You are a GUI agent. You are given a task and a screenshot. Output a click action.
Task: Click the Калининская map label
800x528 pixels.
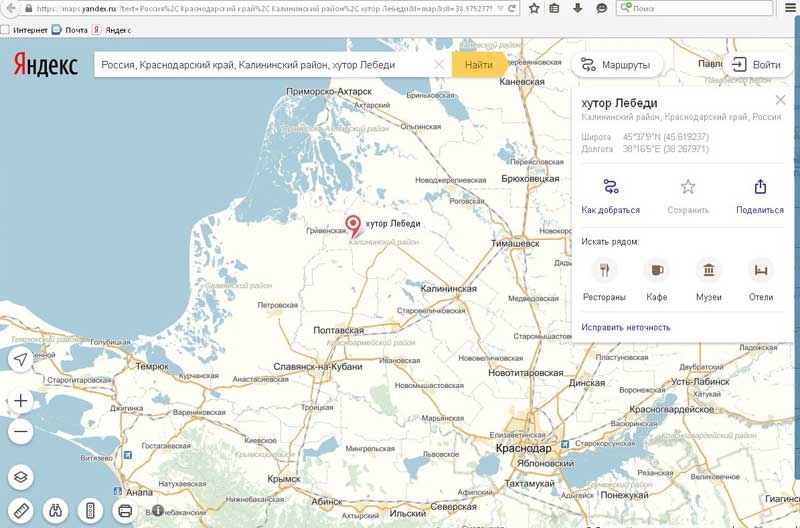(448, 289)
